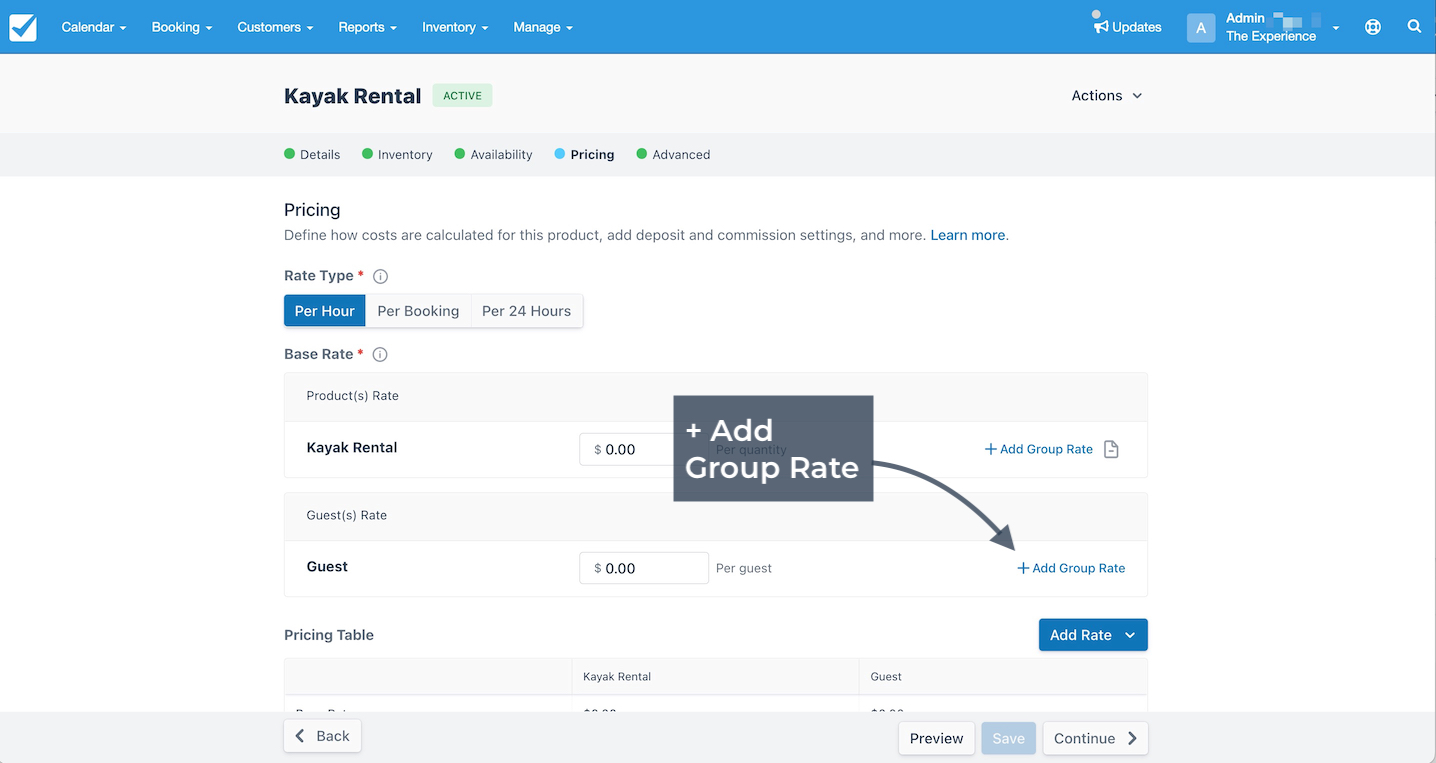The height and width of the screenshot is (763, 1436).
Task: Click the Kayak Rental column header
Action: [x=617, y=677]
